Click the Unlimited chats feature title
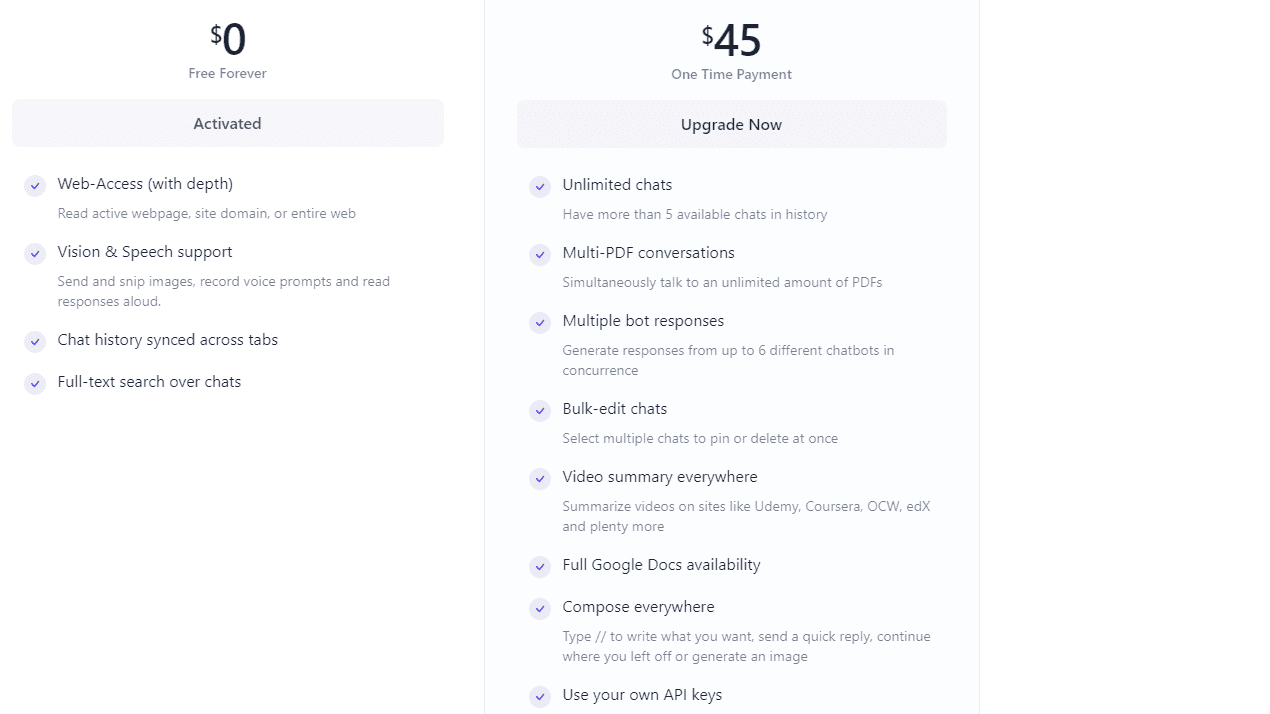This screenshot has width=1270, height=714. 617,185
